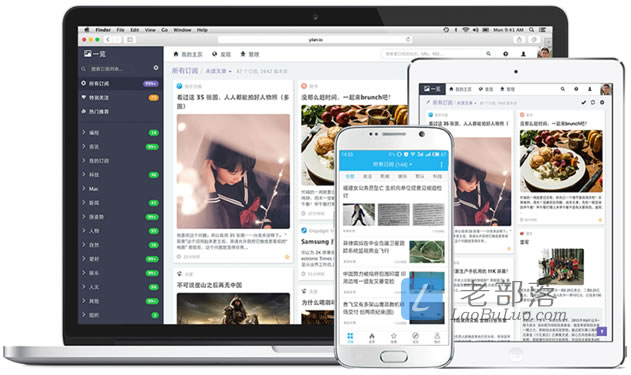631x375 pixels.
Task: Click the Safari back arrow on the laptop
Action: pyautogui.click(x=108, y=39)
